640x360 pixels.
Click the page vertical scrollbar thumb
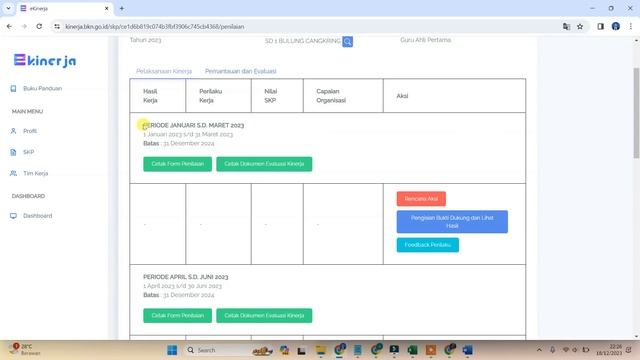pos(636,113)
